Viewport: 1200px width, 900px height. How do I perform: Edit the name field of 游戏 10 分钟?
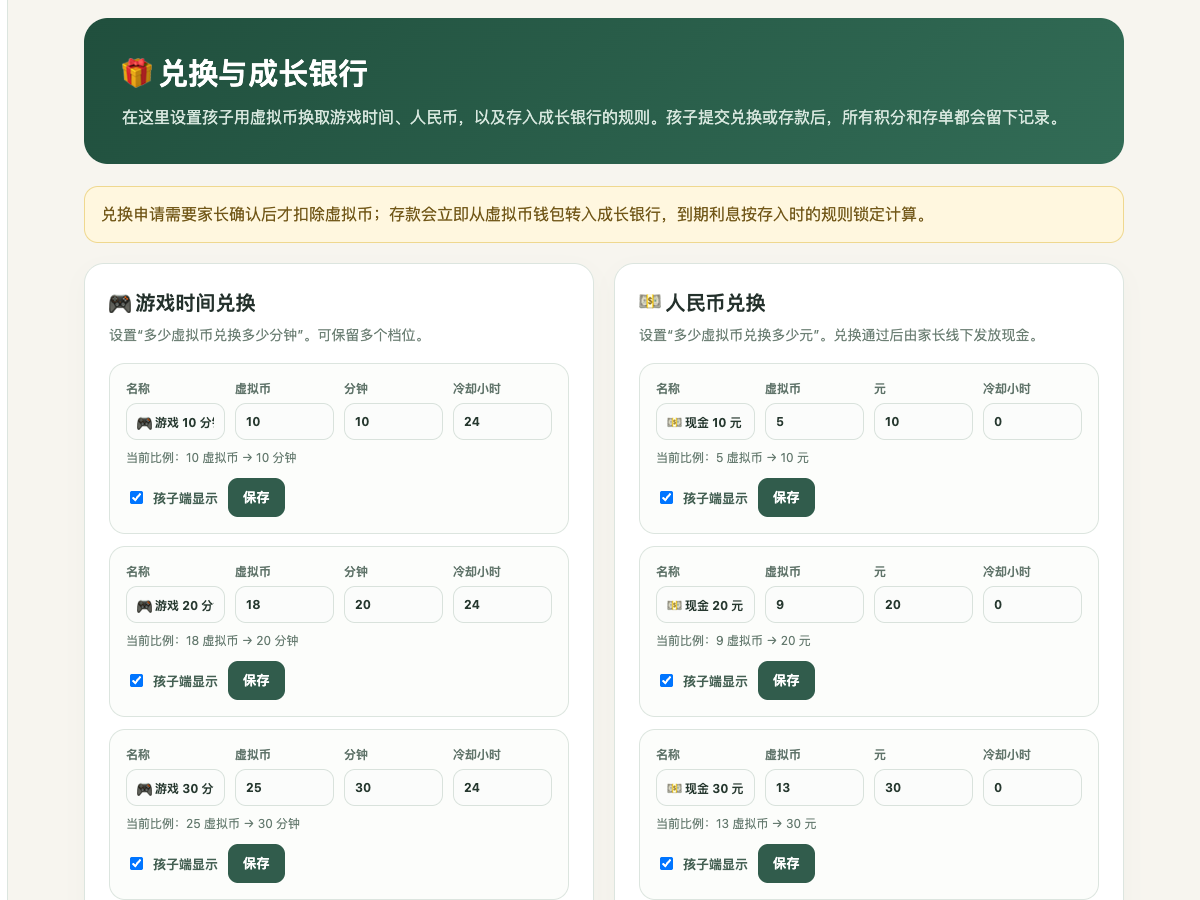175,421
